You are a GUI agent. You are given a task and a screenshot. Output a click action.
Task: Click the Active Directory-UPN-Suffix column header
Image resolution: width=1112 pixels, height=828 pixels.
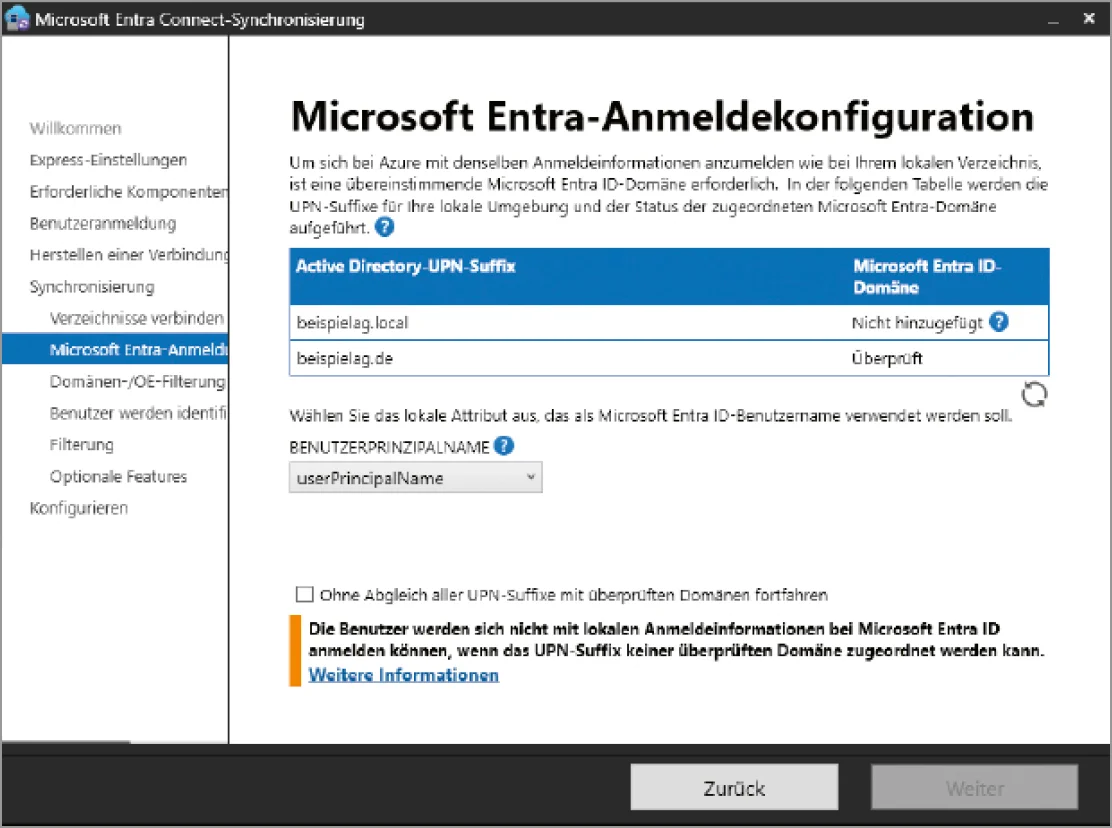[406, 266]
